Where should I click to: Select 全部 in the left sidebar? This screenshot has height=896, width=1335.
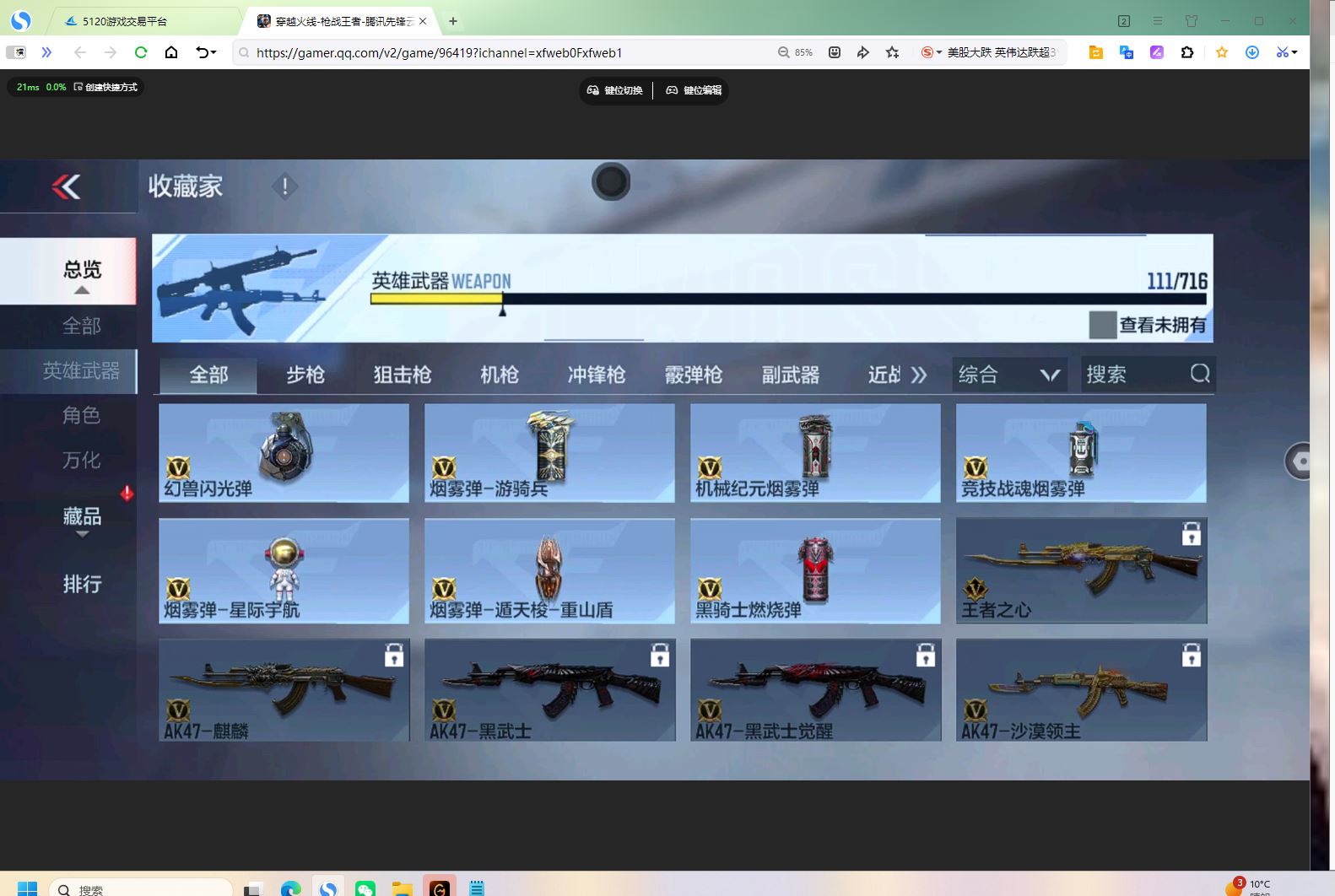pyautogui.click(x=82, y=326)
